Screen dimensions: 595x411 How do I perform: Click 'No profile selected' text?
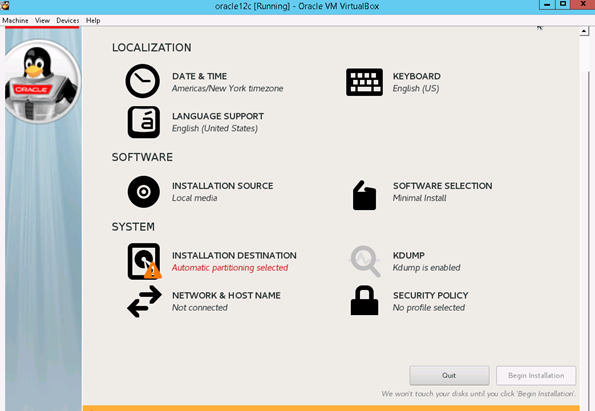pos(429,308)
